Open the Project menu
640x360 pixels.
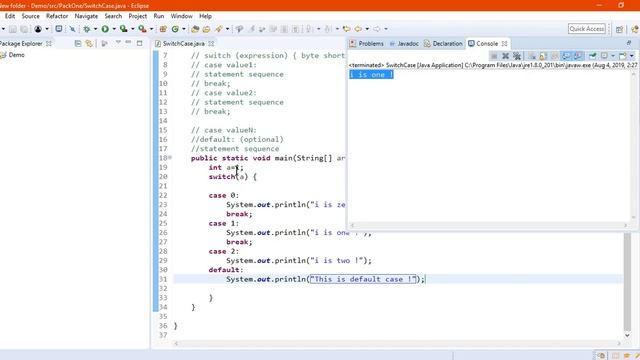click(x=138, y=16)
